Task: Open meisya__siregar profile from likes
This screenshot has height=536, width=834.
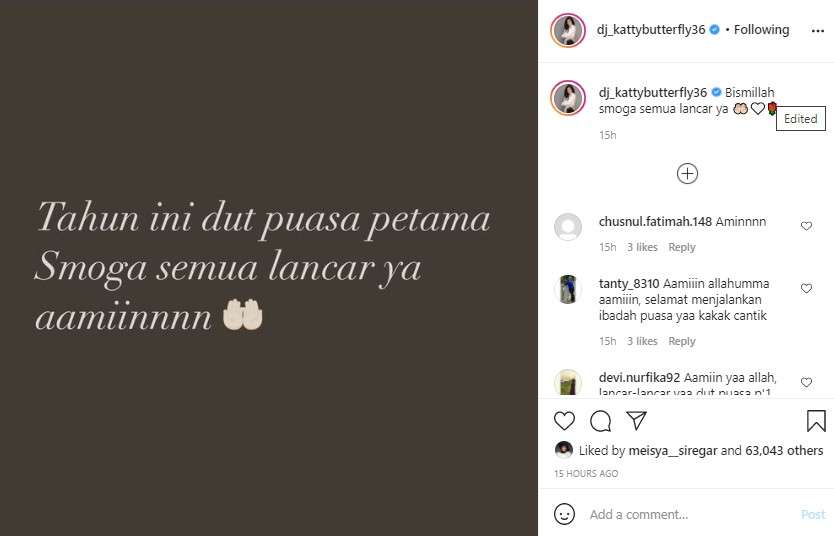Action: pos(672,450)
